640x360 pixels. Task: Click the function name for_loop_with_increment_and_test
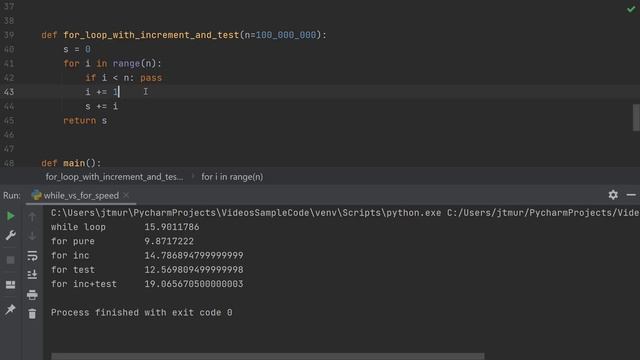151,35
